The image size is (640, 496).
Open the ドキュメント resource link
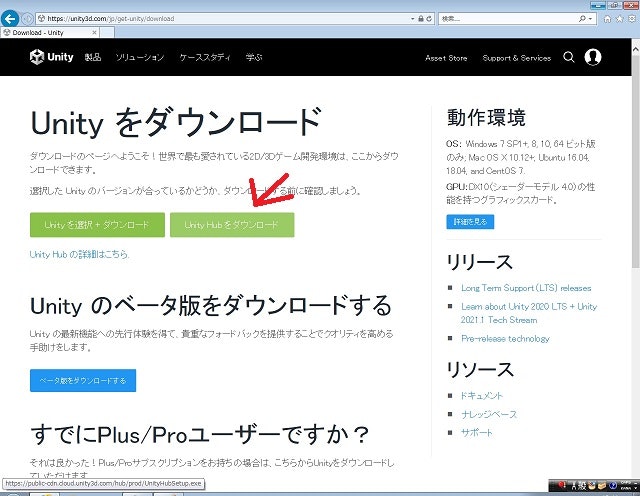(x=482, y=396)
